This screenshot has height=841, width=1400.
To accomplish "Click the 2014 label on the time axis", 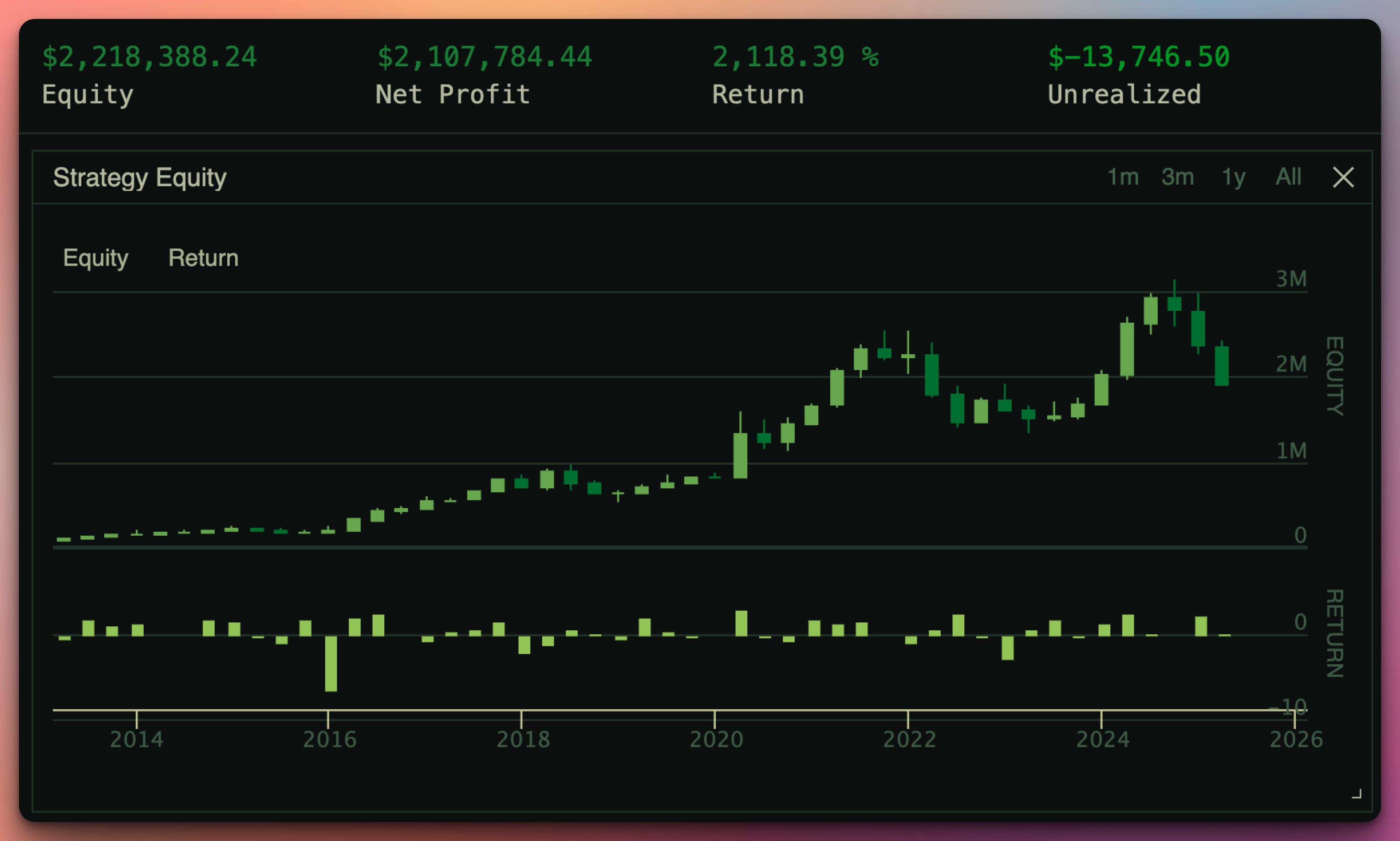I will (x=137, y=740).
